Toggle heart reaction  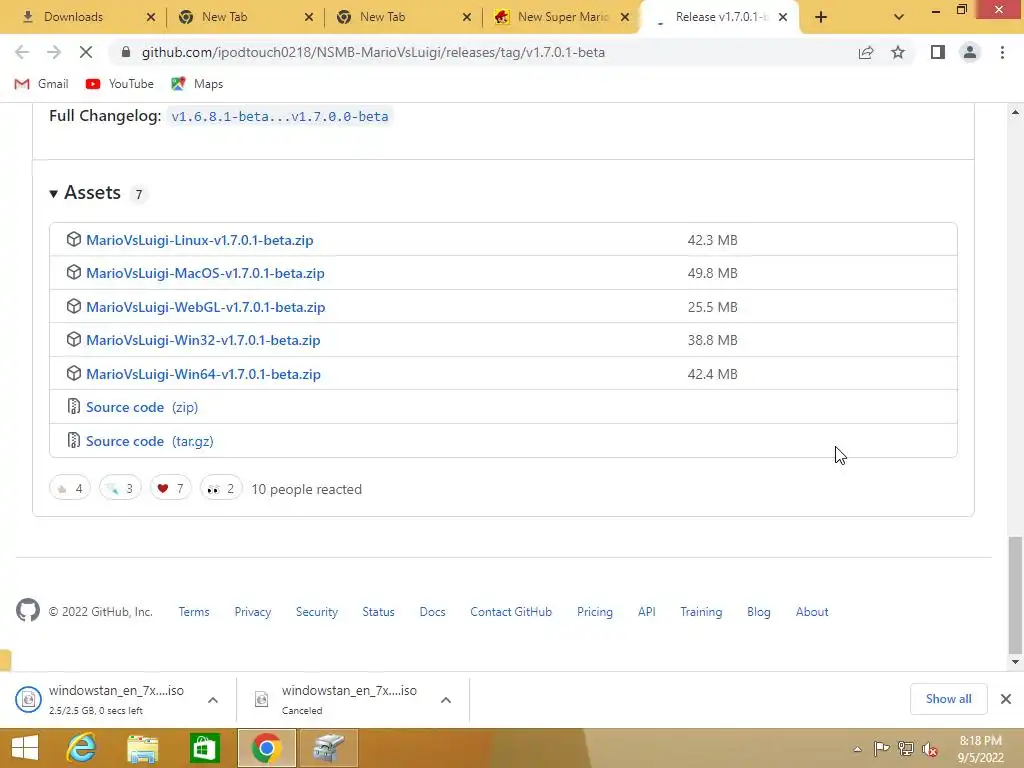170,488
